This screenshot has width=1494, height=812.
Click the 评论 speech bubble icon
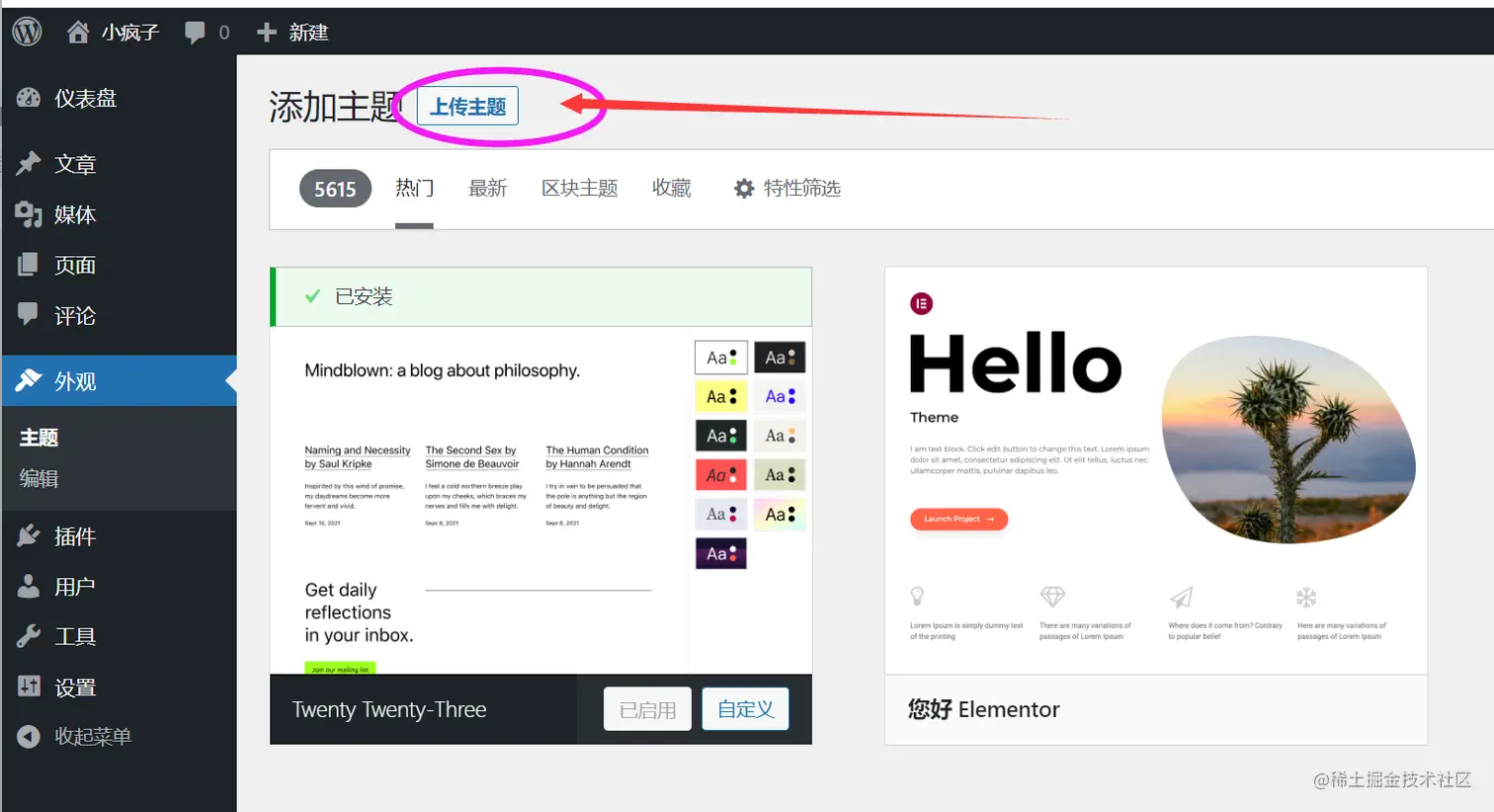pos(29,314)
